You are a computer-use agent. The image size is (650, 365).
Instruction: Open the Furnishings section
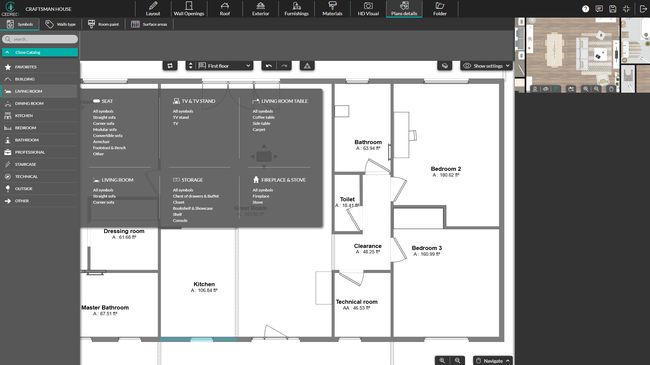click(296, 9)
